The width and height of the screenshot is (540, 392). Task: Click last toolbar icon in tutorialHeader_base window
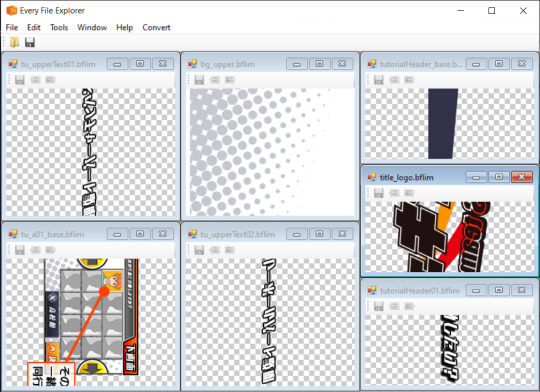409,80
